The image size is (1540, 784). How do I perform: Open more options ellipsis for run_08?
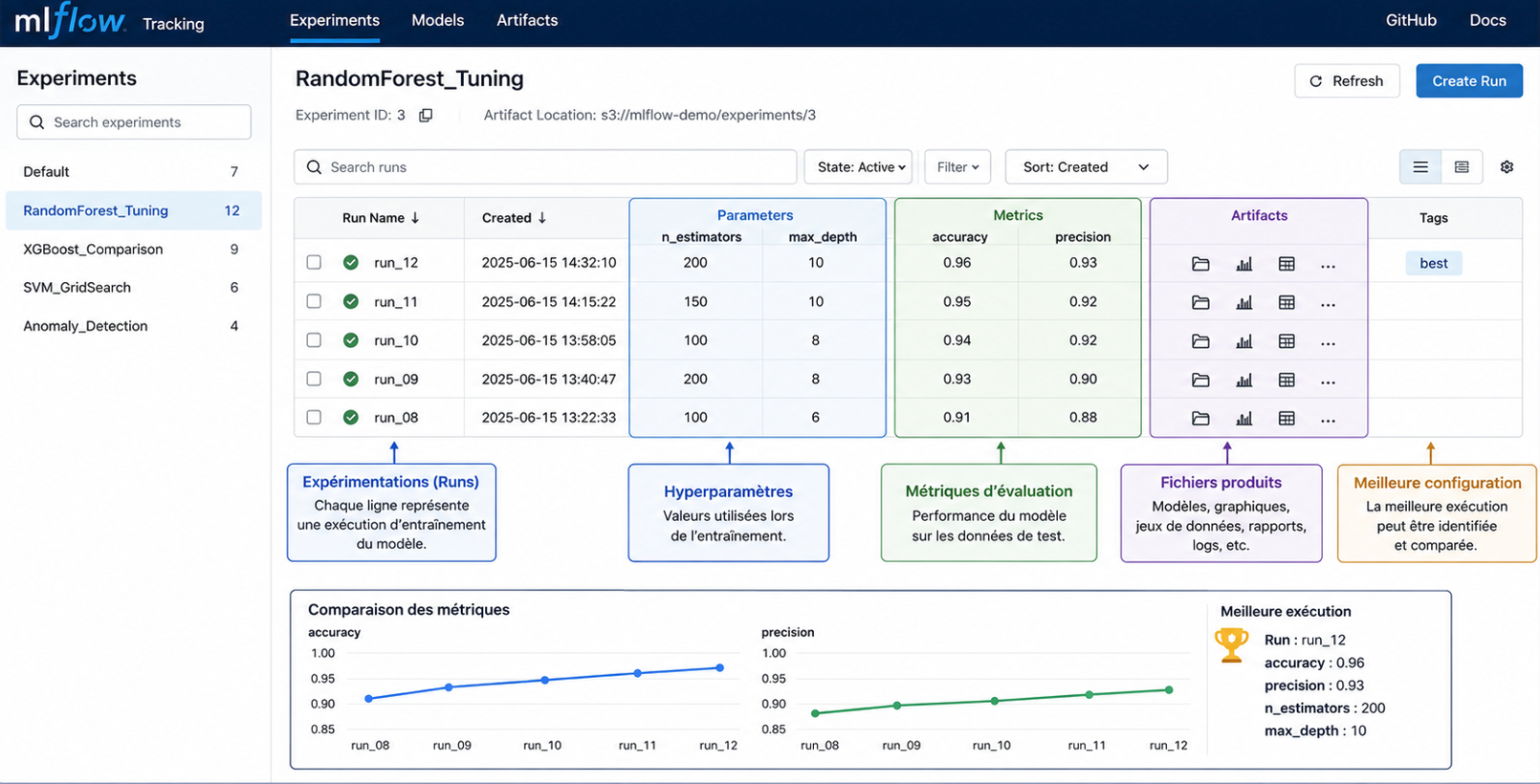tap(1328, 421)
